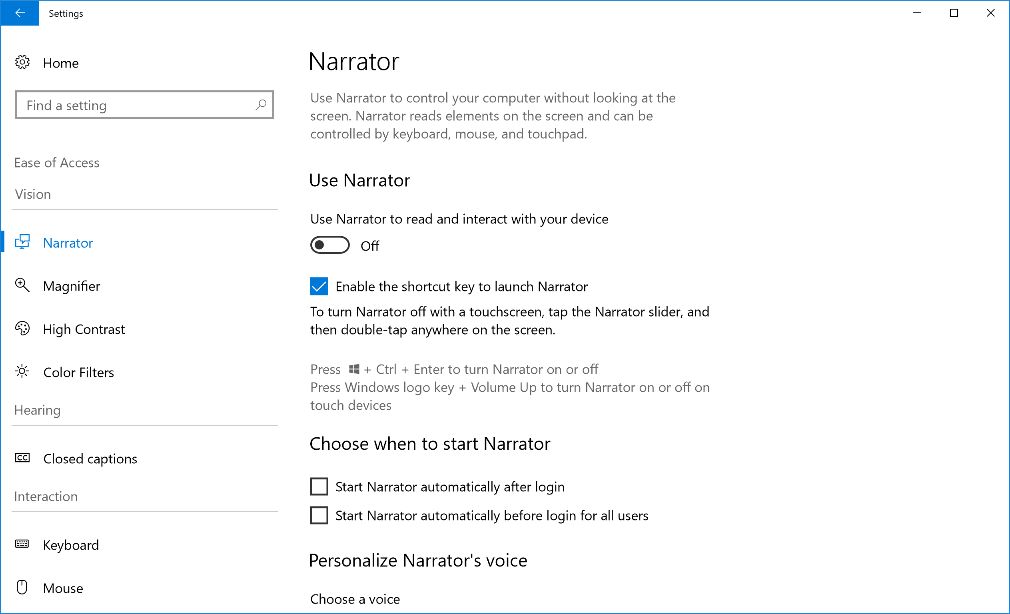Click the Mouse icon in the sidebar
Image resolution: width=1010 pixels, height=614 pixels.
coord(22,588)
